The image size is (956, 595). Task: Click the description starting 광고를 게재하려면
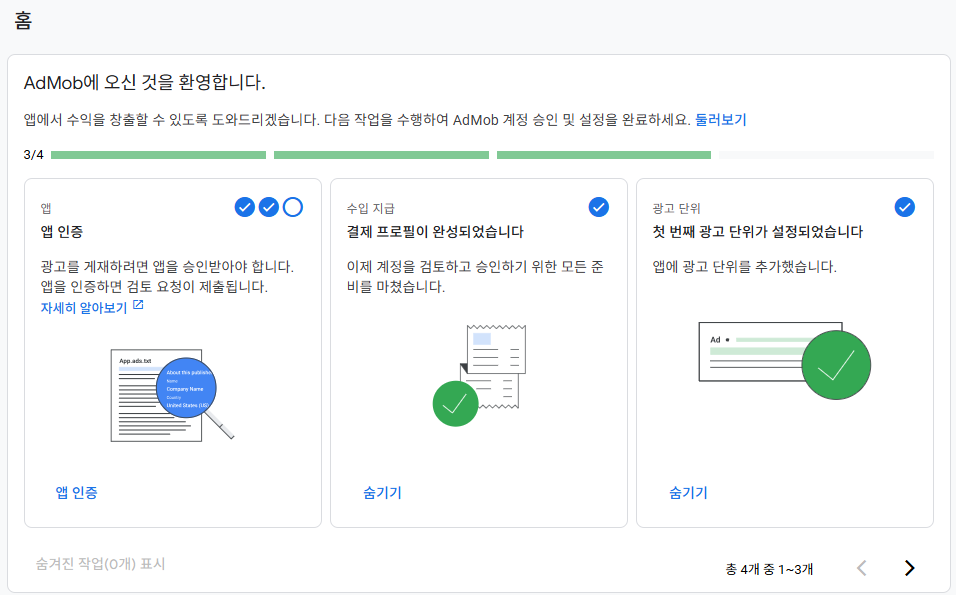pyautogui.click(x=167, y=276)
